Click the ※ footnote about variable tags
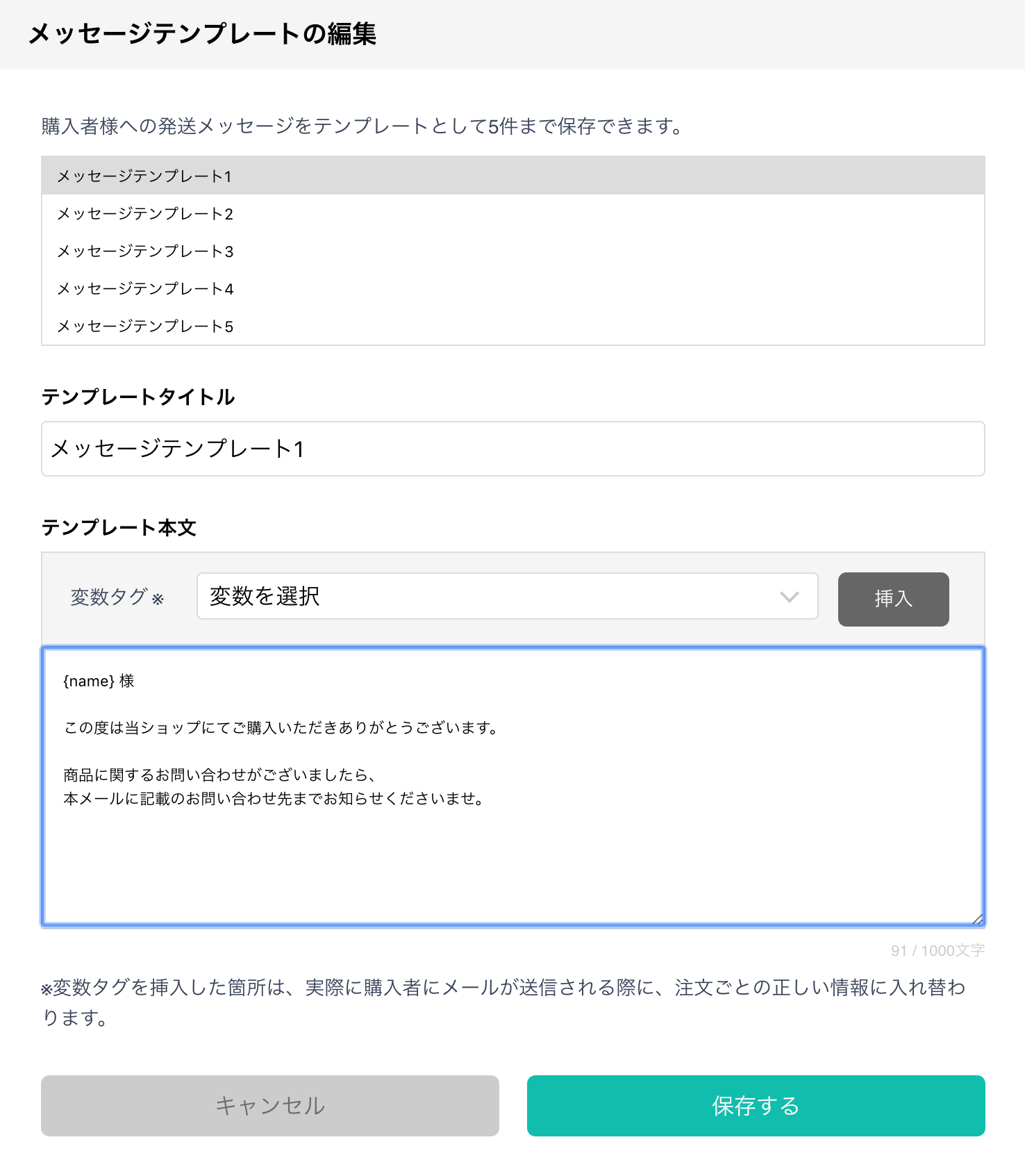This screenshot has width=1025, height=1176. click(x=503, y=1002)
